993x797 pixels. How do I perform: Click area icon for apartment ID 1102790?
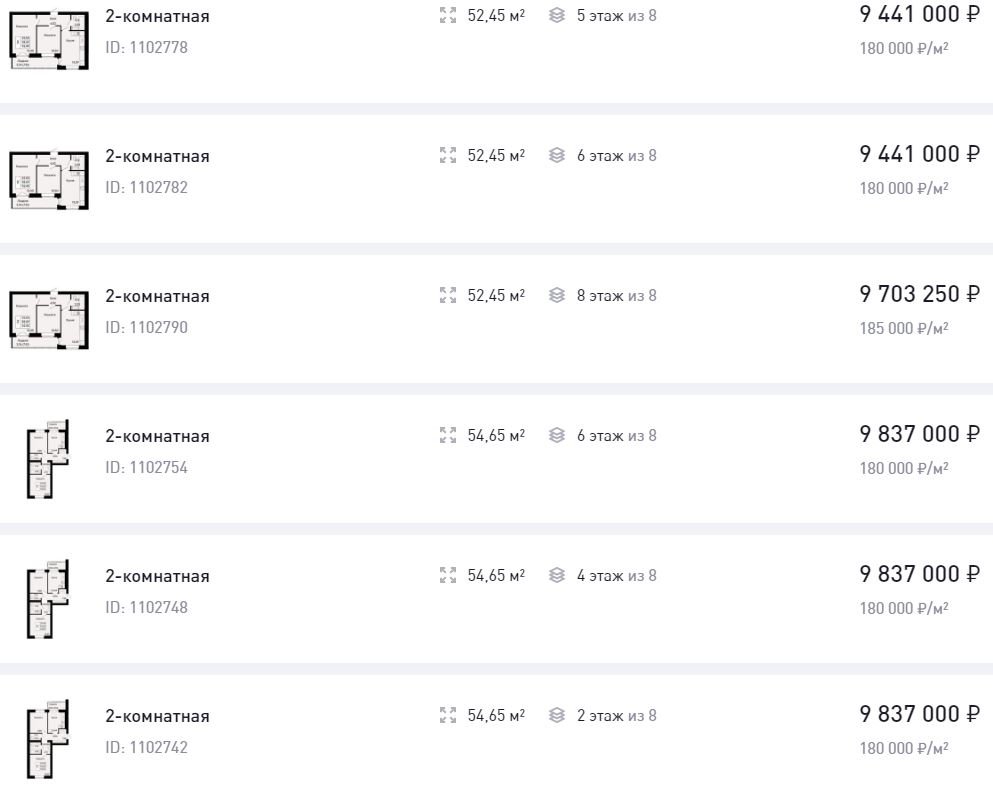click(x=448, y=295)
